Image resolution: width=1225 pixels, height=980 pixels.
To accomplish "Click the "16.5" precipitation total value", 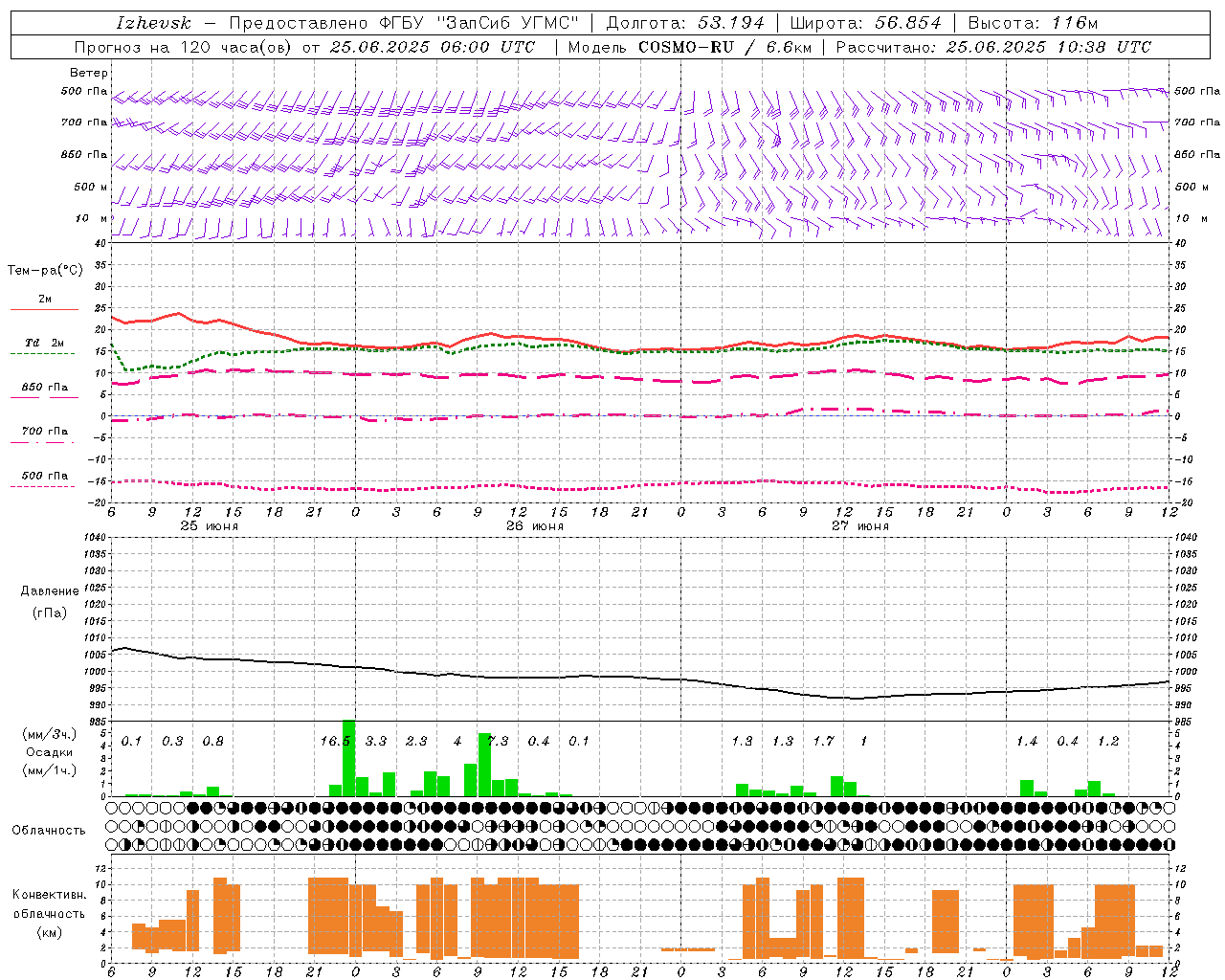I will coord(336,742).
